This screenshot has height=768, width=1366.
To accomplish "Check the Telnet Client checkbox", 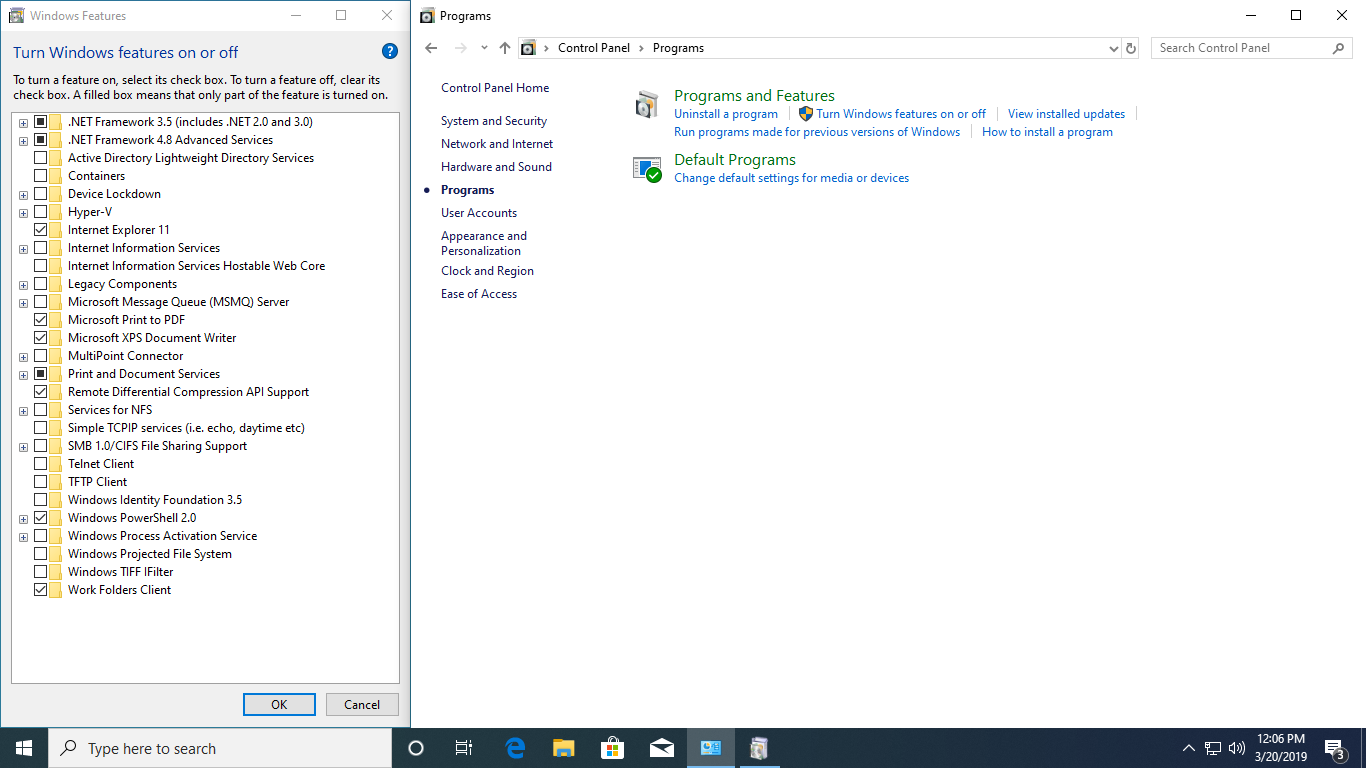I will click(41, 464).
